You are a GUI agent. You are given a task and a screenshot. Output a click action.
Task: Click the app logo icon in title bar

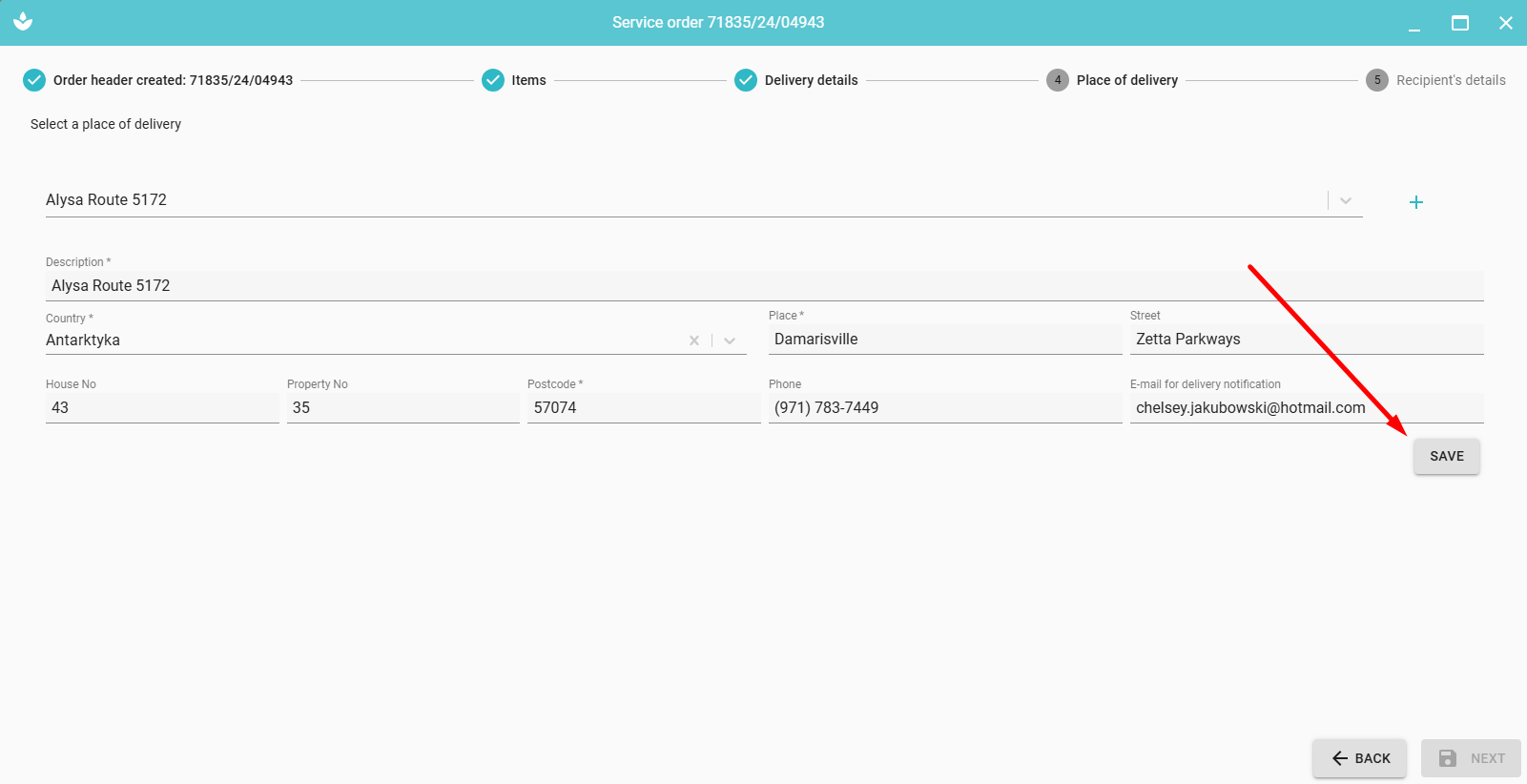point(23,22)
